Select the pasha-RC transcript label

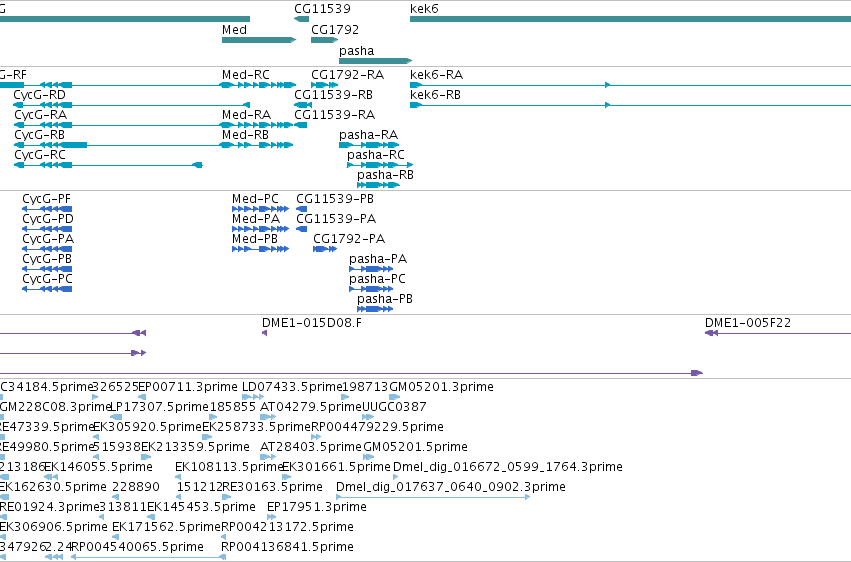376,155
